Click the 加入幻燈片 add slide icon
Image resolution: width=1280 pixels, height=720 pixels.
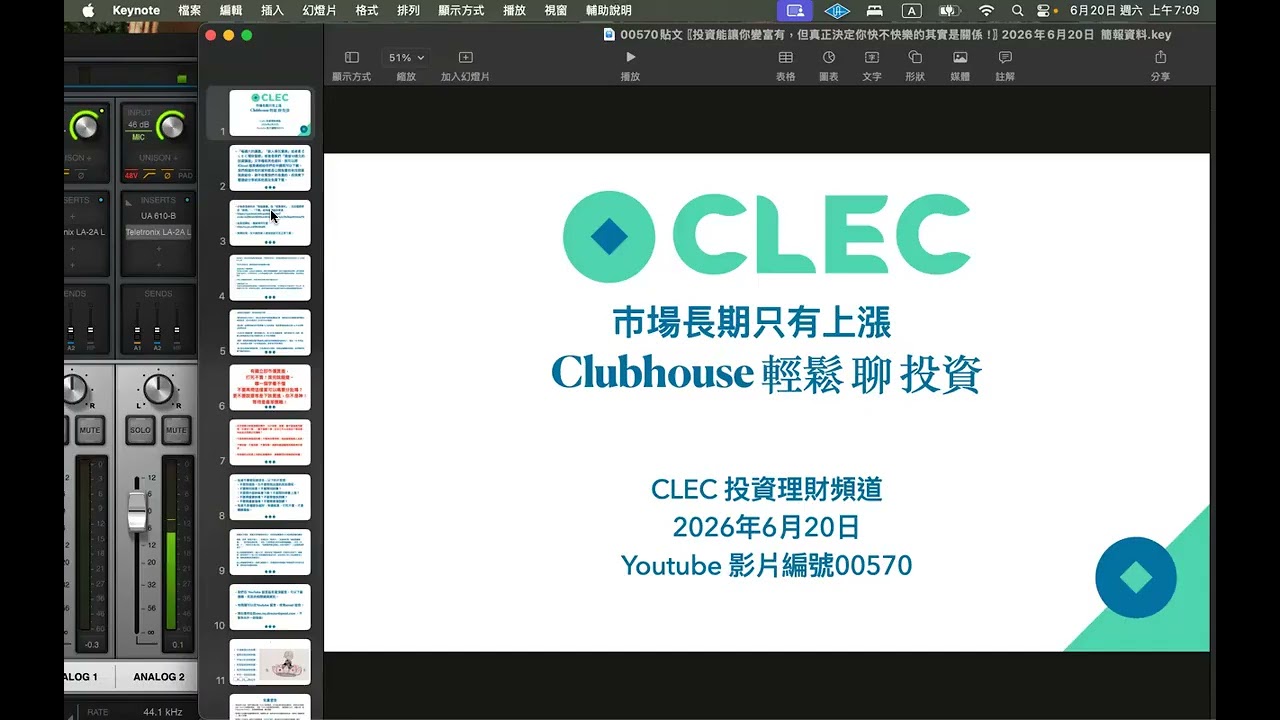pos(465,58)
